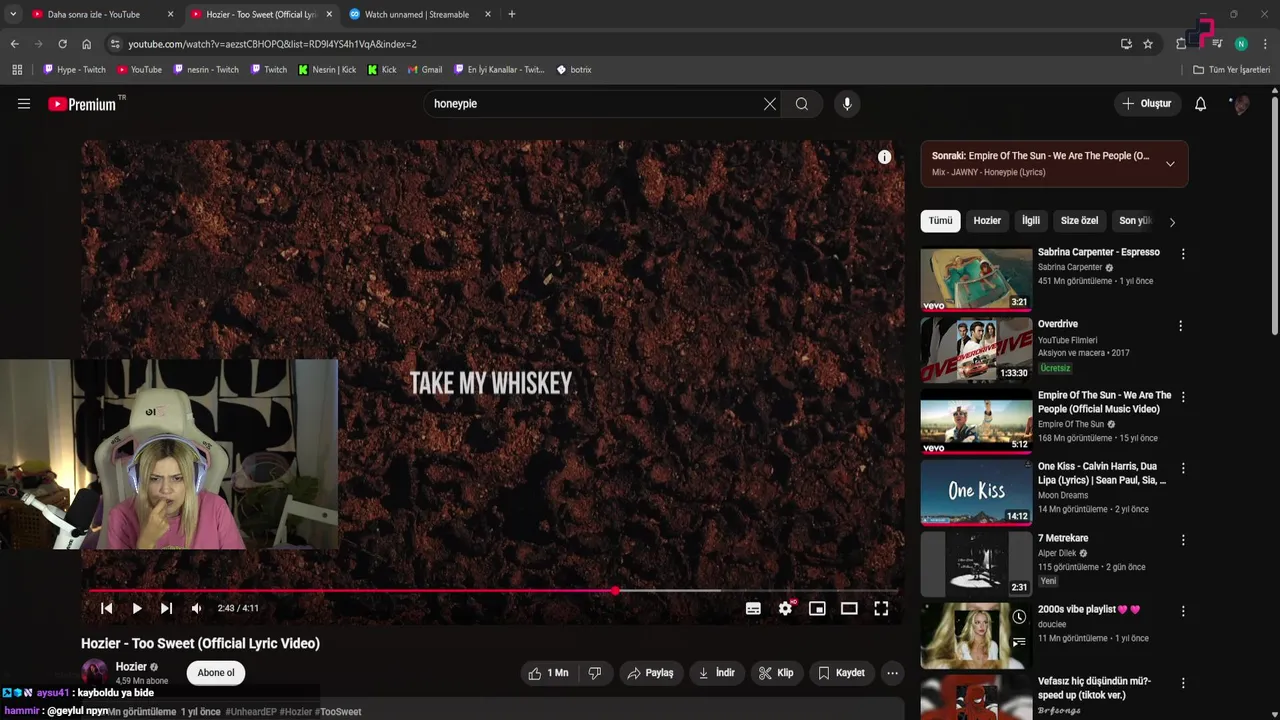Image resolution: width=1280 pixels, height=720 pixels.
Task: Clear the honeypie search text
Action: 770,104
